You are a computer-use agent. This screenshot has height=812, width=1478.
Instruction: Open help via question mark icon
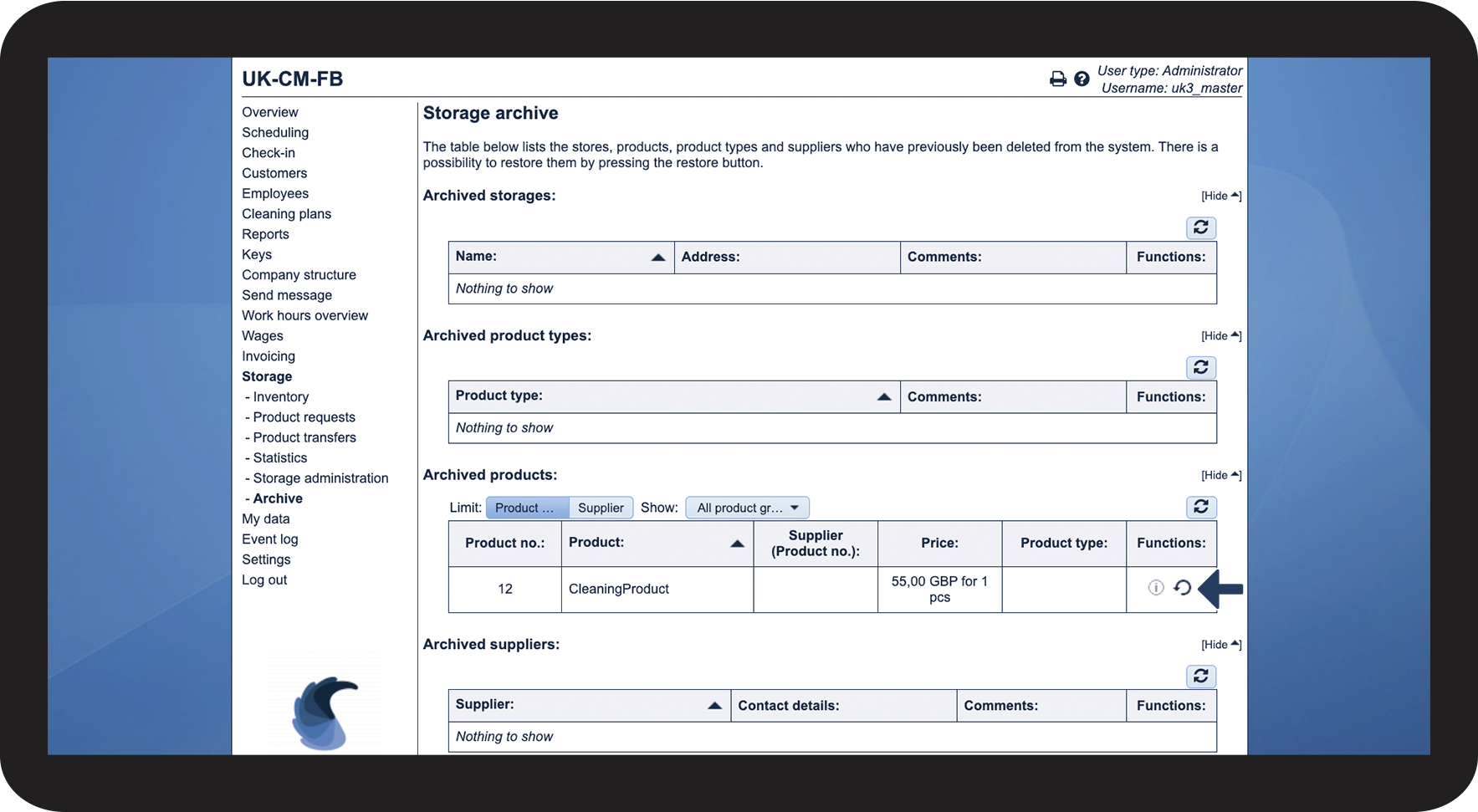pos(1082,79)
